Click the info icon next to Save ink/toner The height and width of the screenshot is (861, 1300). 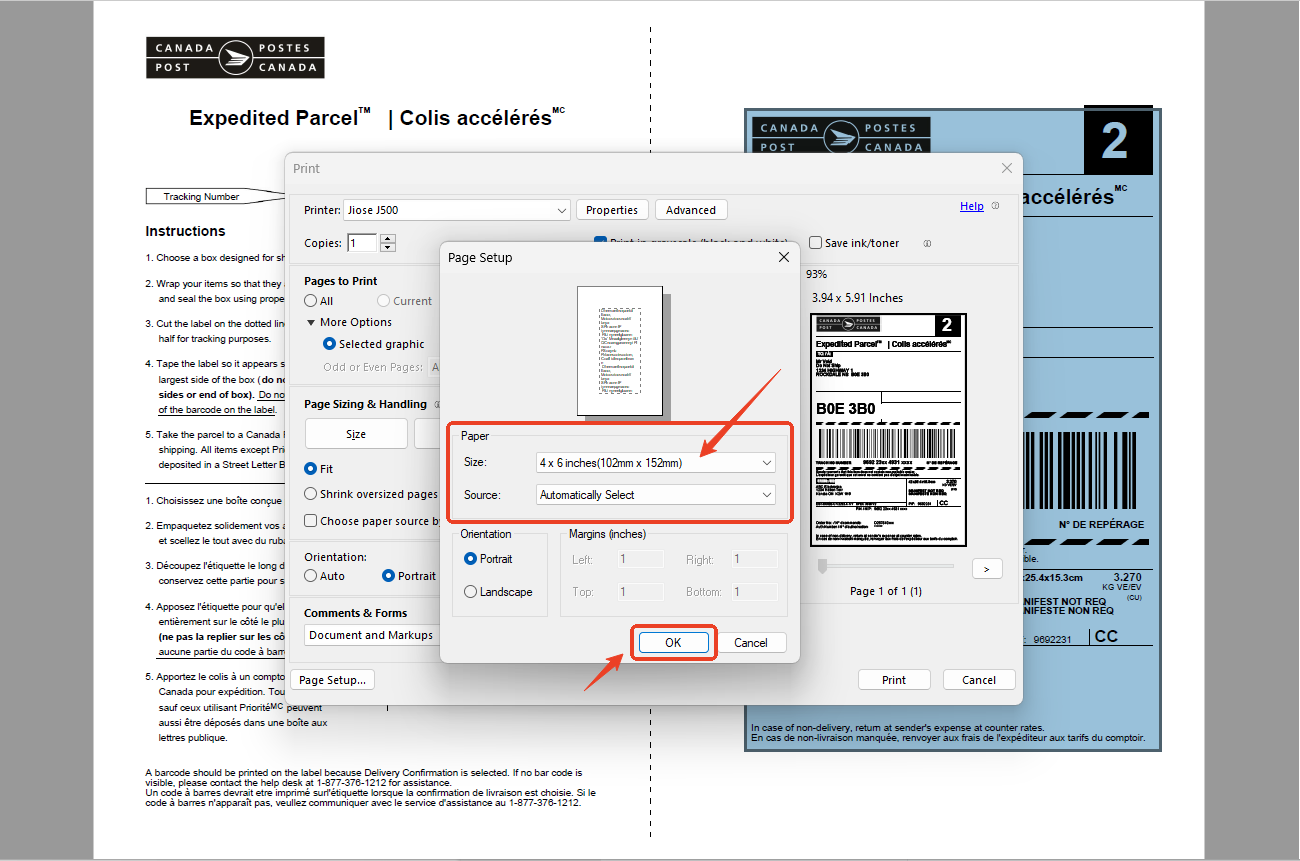[x=927, y=243]
